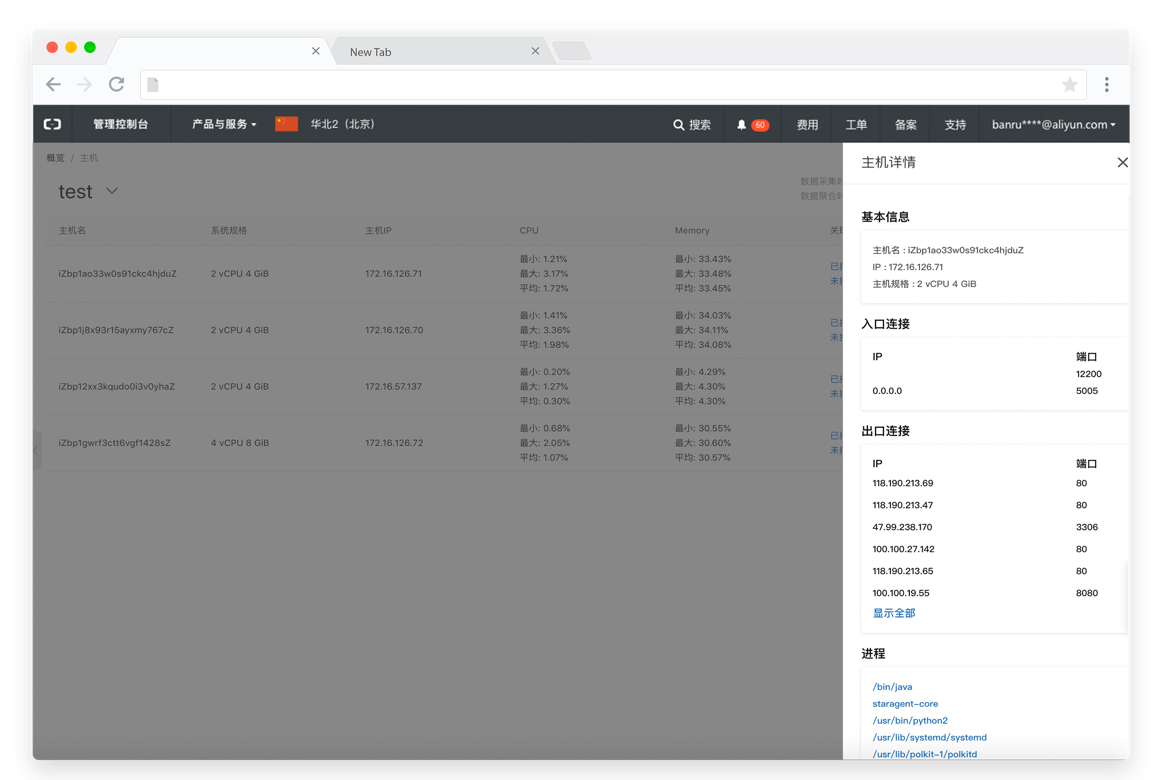Expand the test application dropdown chevron

tap(112, 191)
